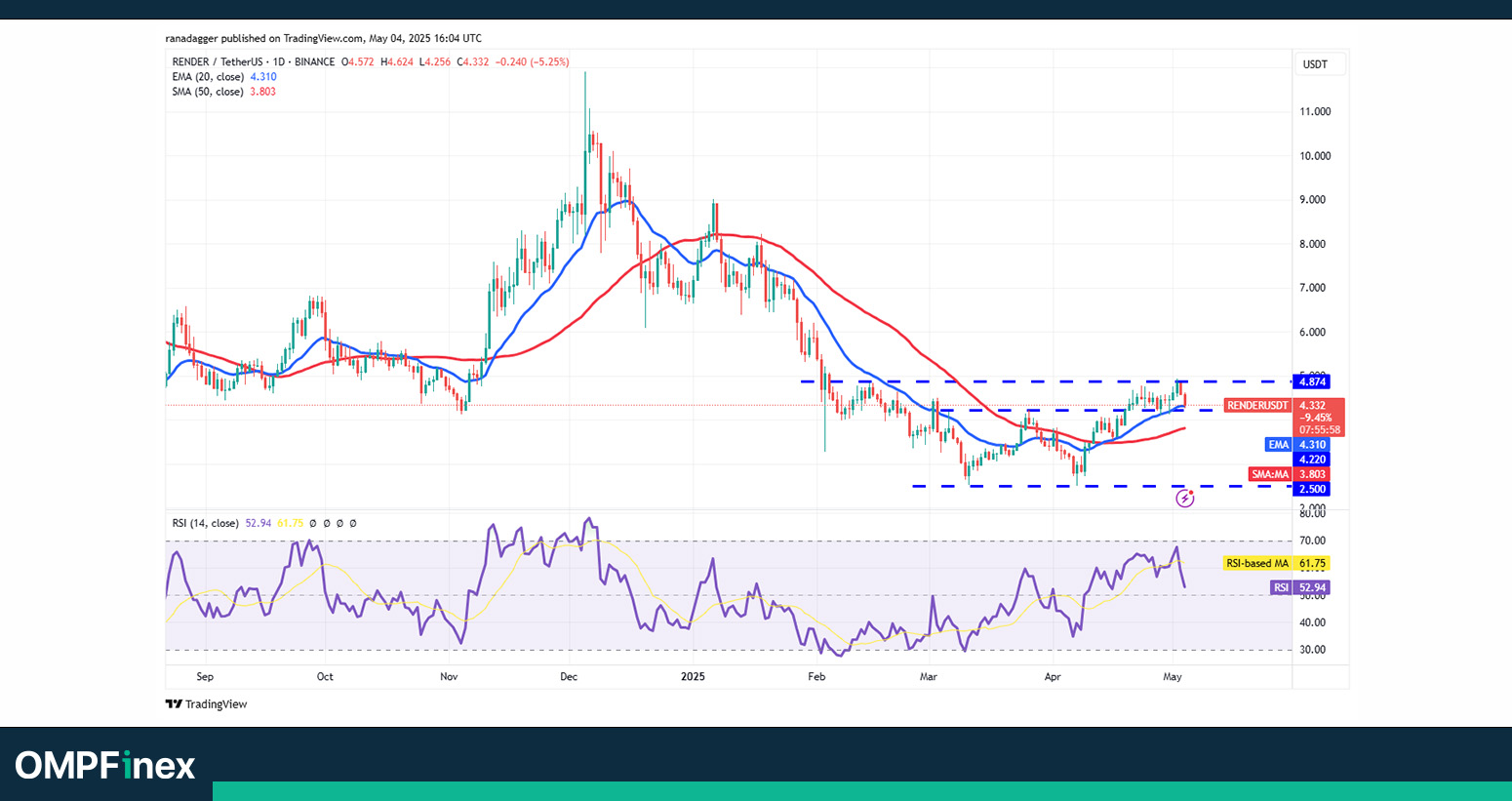This screenshot has width=1512, height=801.
Task: Click the TradingView logo below the chart
Action: coord(206,704)
